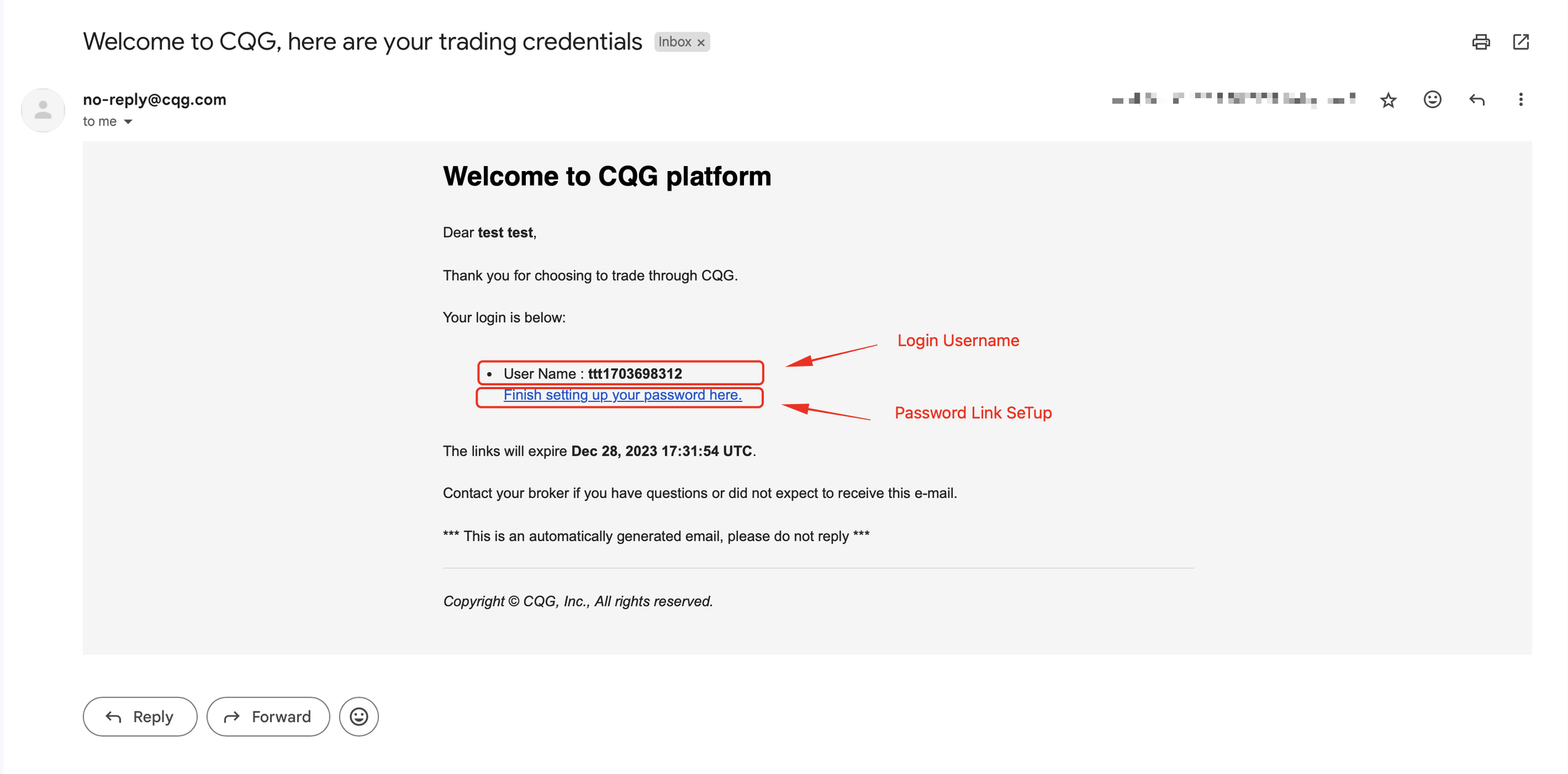Star this email from no-reply@cqg.com
The image size is (1568, 774).
[x=1388, y=100]
